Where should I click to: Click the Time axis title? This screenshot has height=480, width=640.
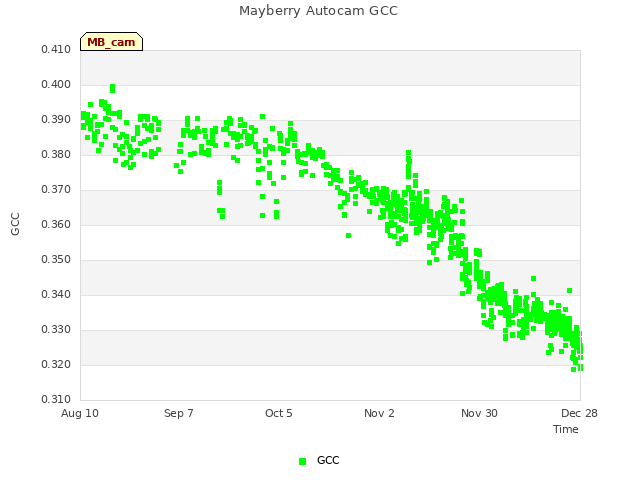click(566, 429)
